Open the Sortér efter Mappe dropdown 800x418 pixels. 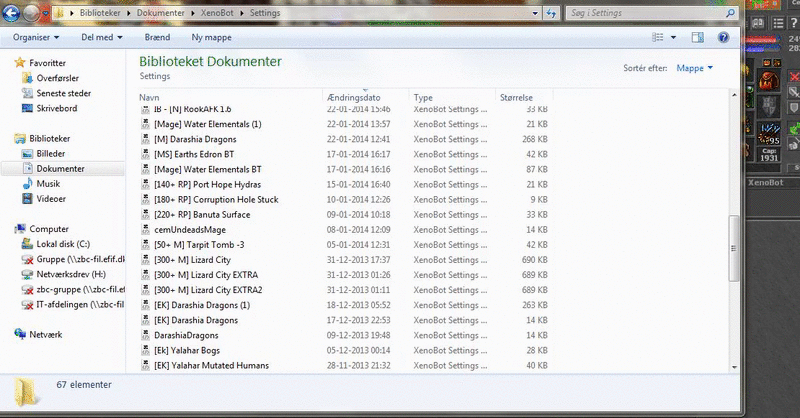point(694,68)
